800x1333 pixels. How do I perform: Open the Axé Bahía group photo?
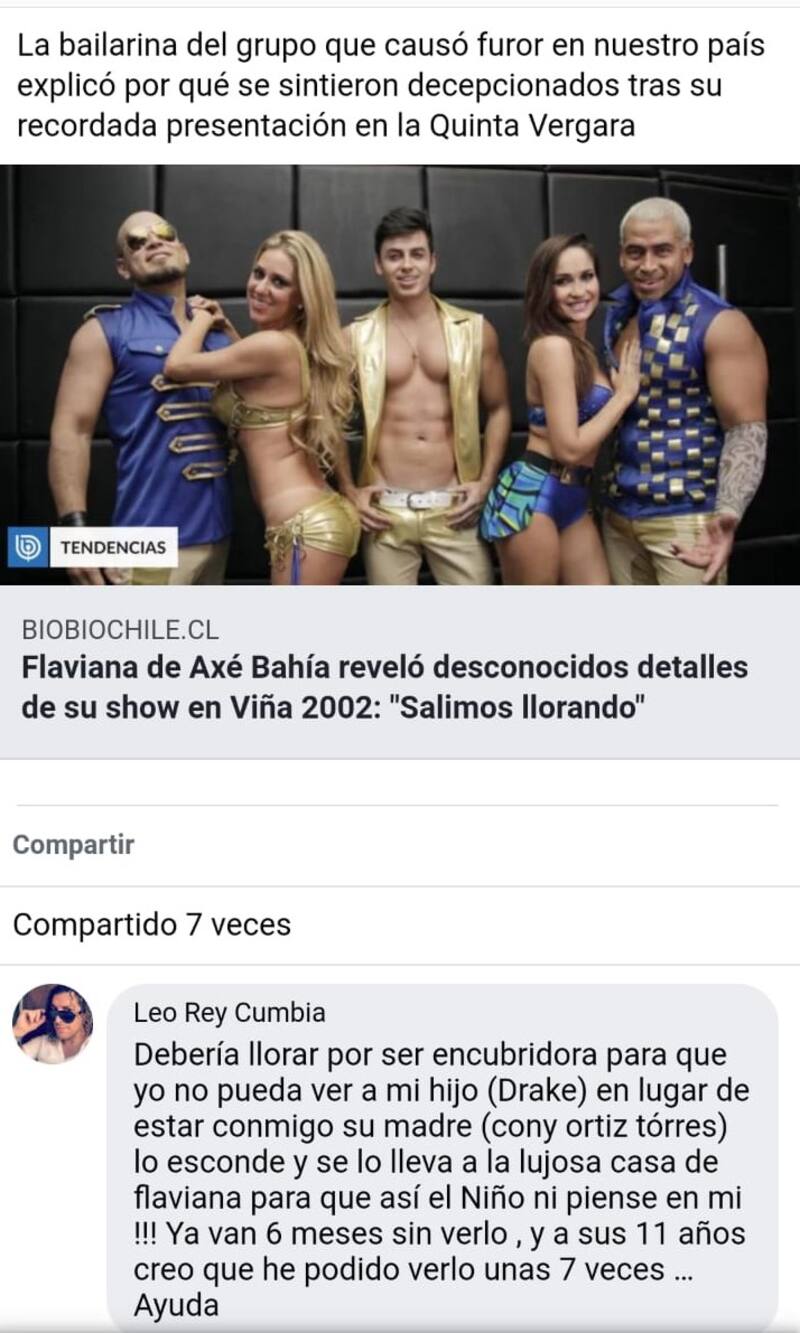coord(400,375)
